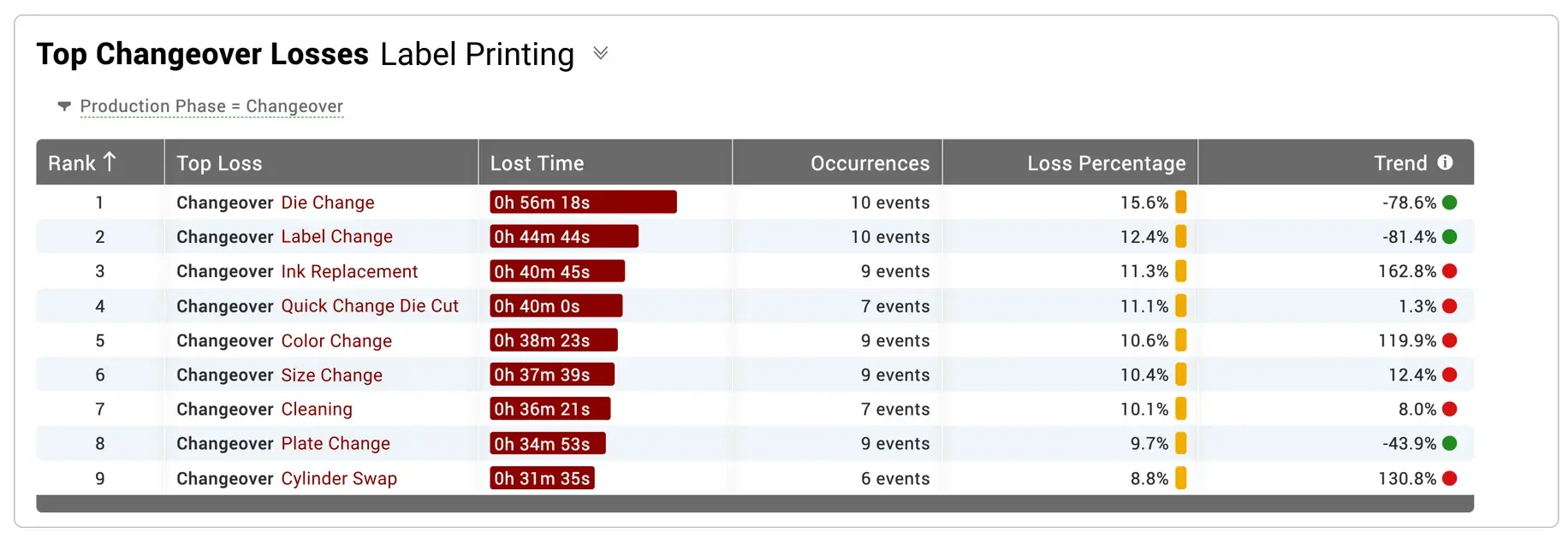Viewport: 1568px width, 538px height.
Task: Open the Cylinder Swap loss link
Action: pos(339,478)
